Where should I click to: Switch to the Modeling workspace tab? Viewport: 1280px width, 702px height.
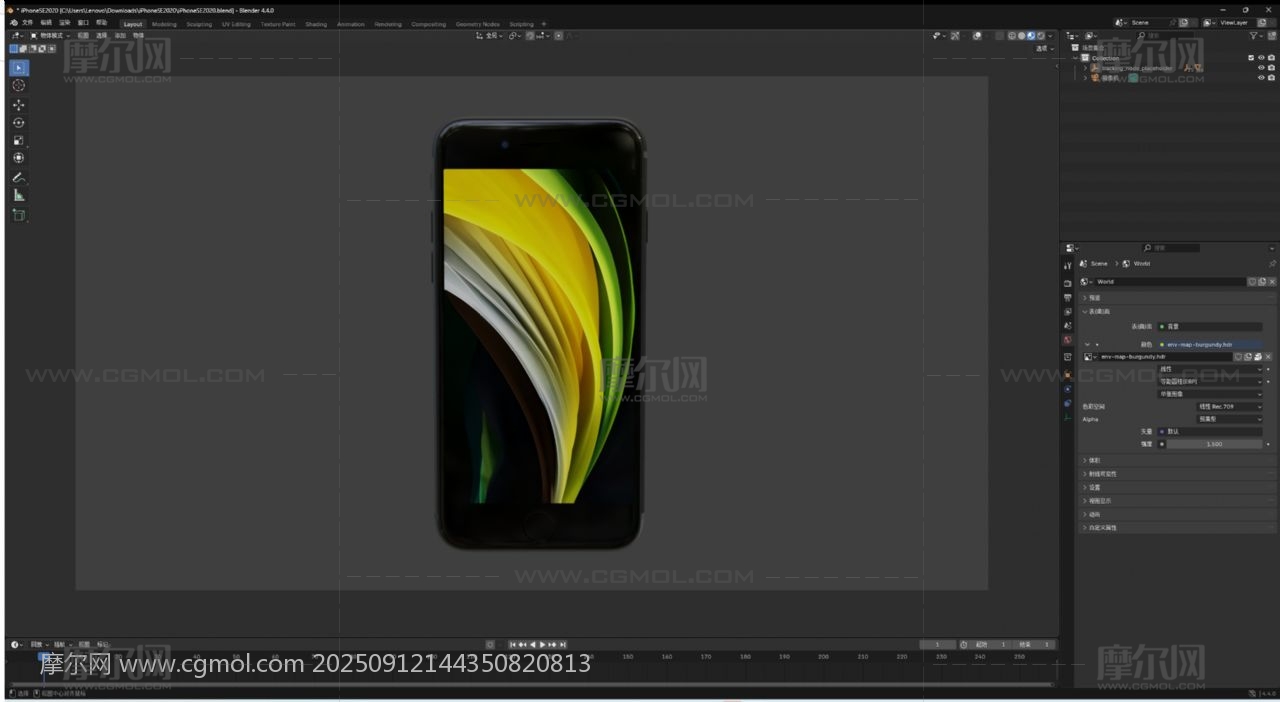(x=164, y=24)
